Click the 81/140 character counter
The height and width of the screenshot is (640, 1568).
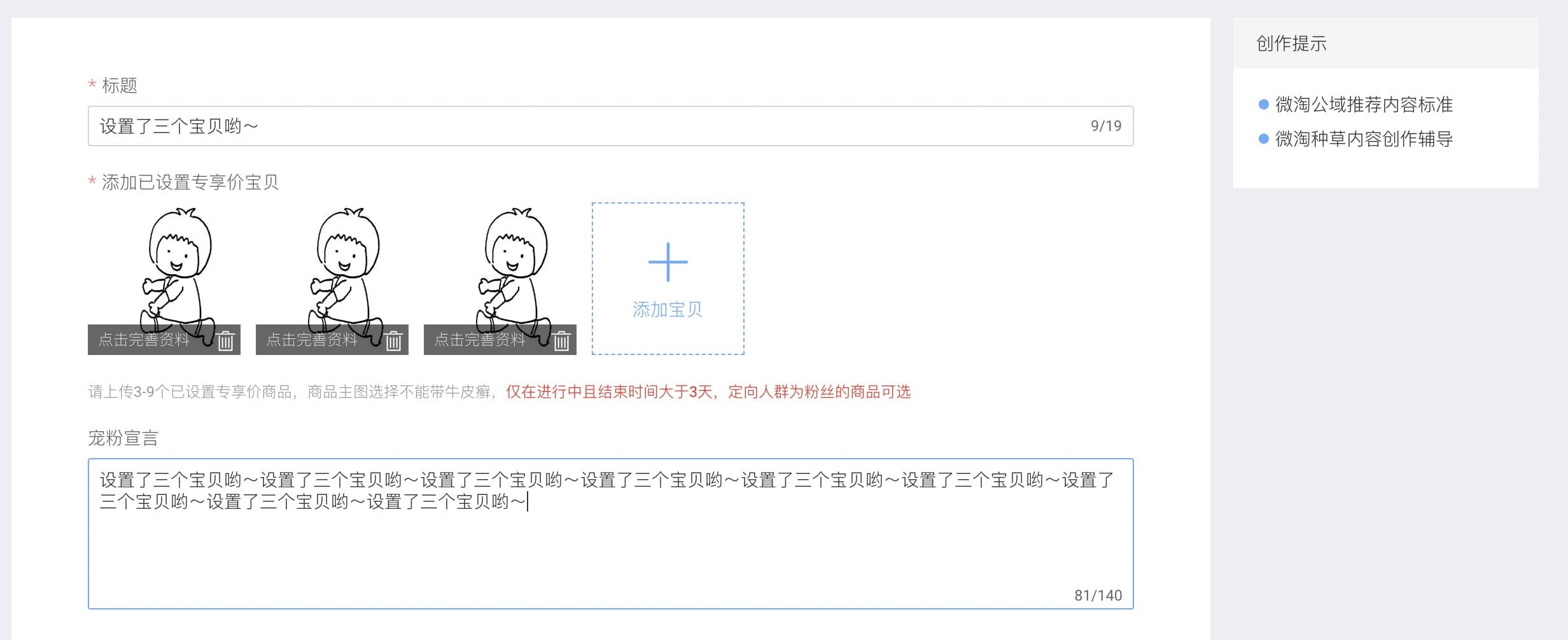pyautogui.click(x=1098, y=595)
